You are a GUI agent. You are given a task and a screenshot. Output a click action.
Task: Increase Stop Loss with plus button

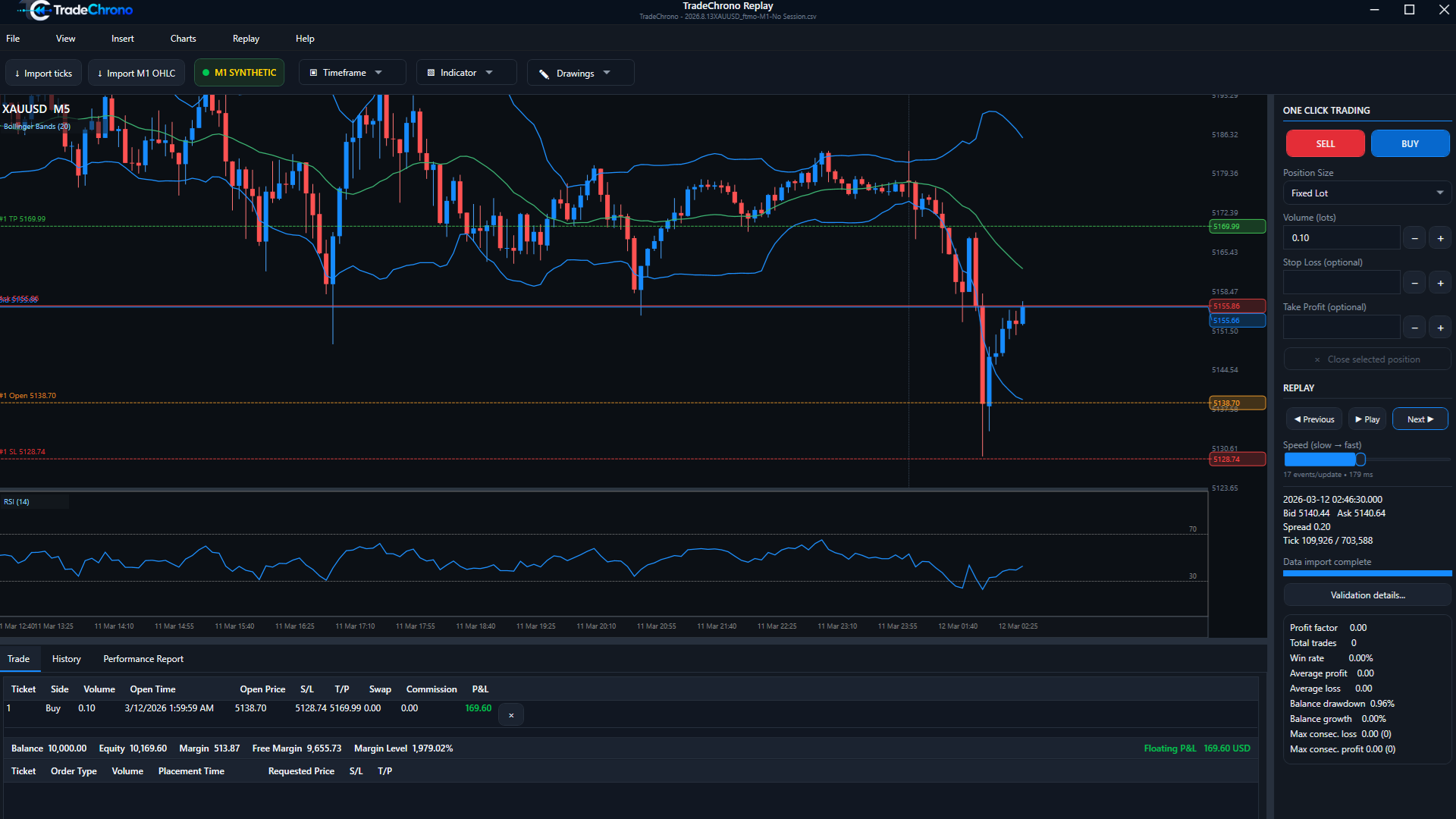1440,283
